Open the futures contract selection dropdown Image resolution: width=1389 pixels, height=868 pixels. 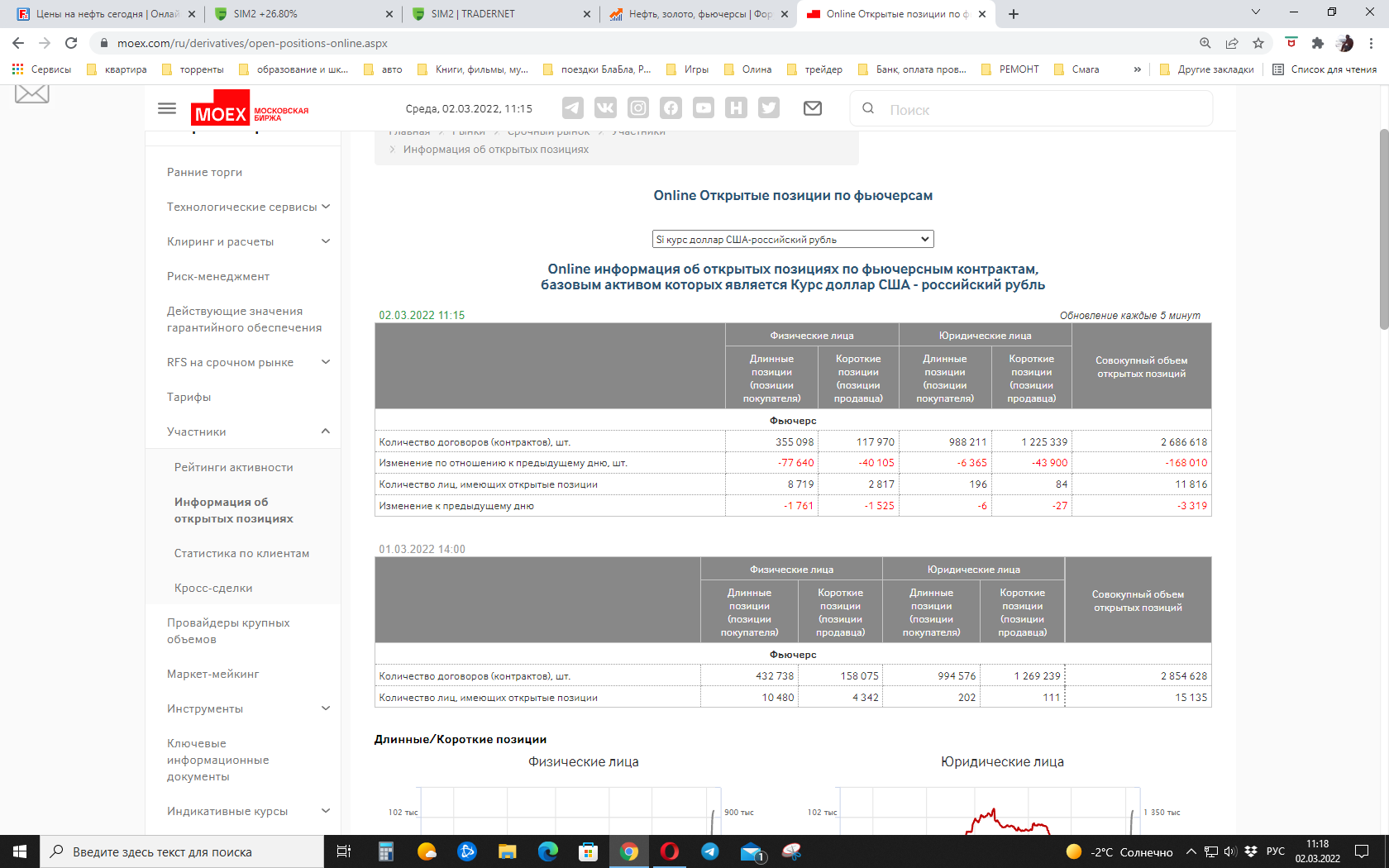792,239
